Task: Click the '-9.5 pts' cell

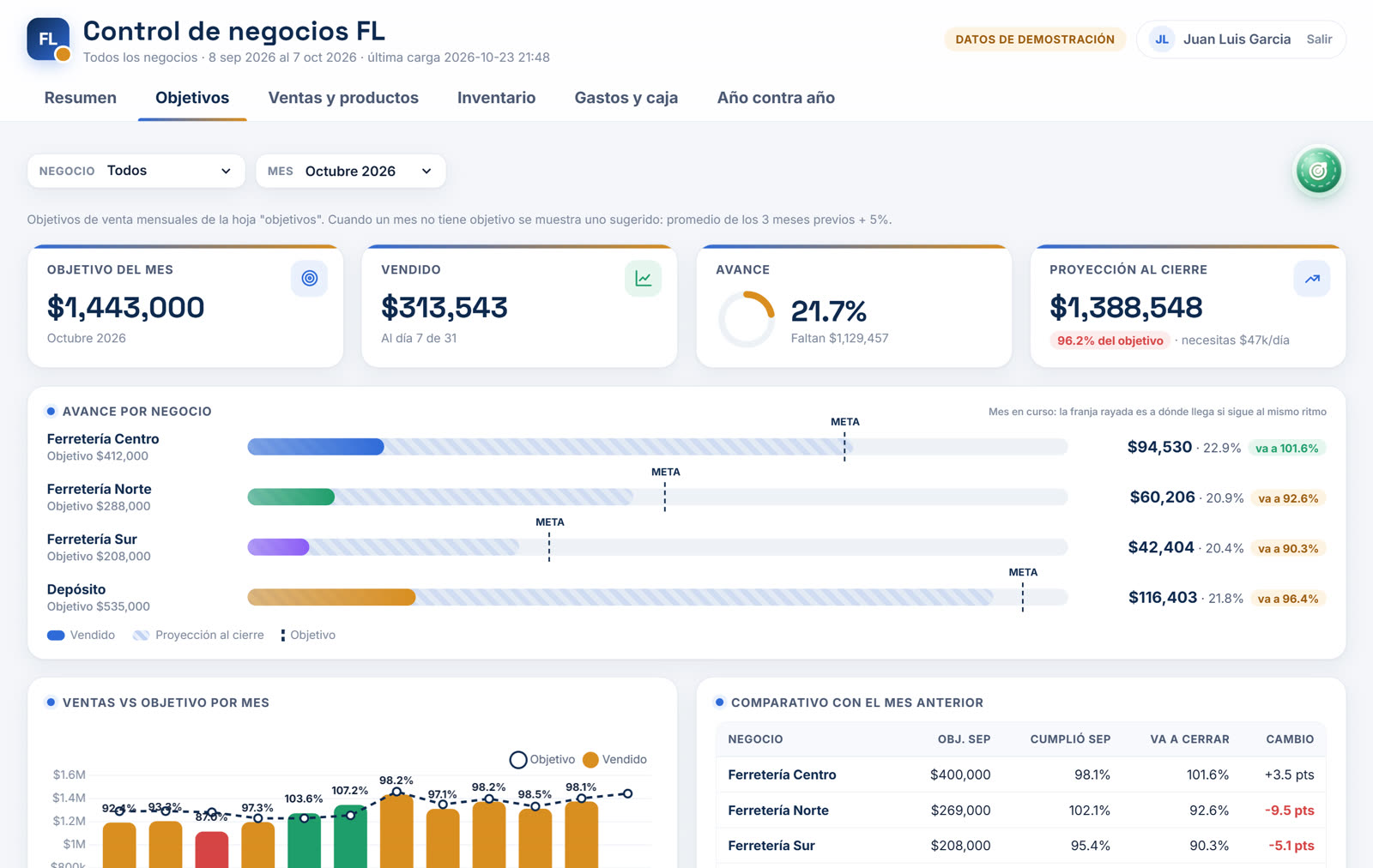Action: click(1289, 811)
